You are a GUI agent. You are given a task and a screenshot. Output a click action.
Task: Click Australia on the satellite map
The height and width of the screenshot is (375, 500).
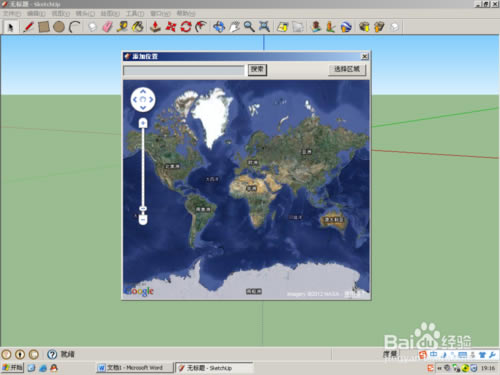(x=334, y=221)
